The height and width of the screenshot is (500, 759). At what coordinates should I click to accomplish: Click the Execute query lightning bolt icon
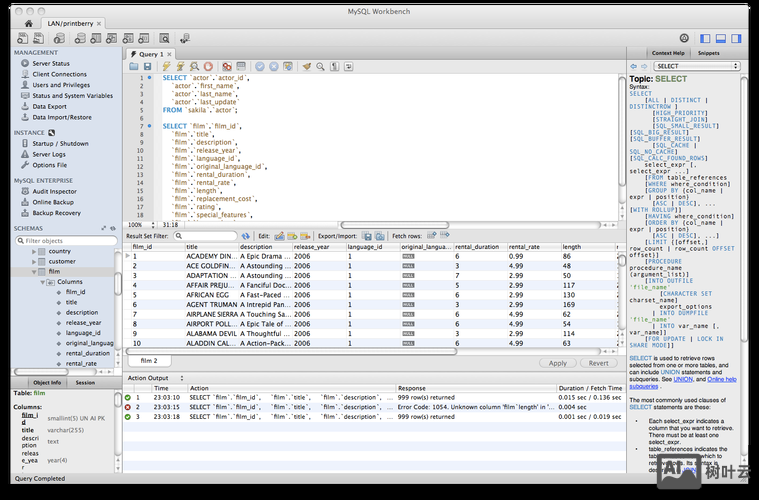pyautogui.click(x=167, y=66)
